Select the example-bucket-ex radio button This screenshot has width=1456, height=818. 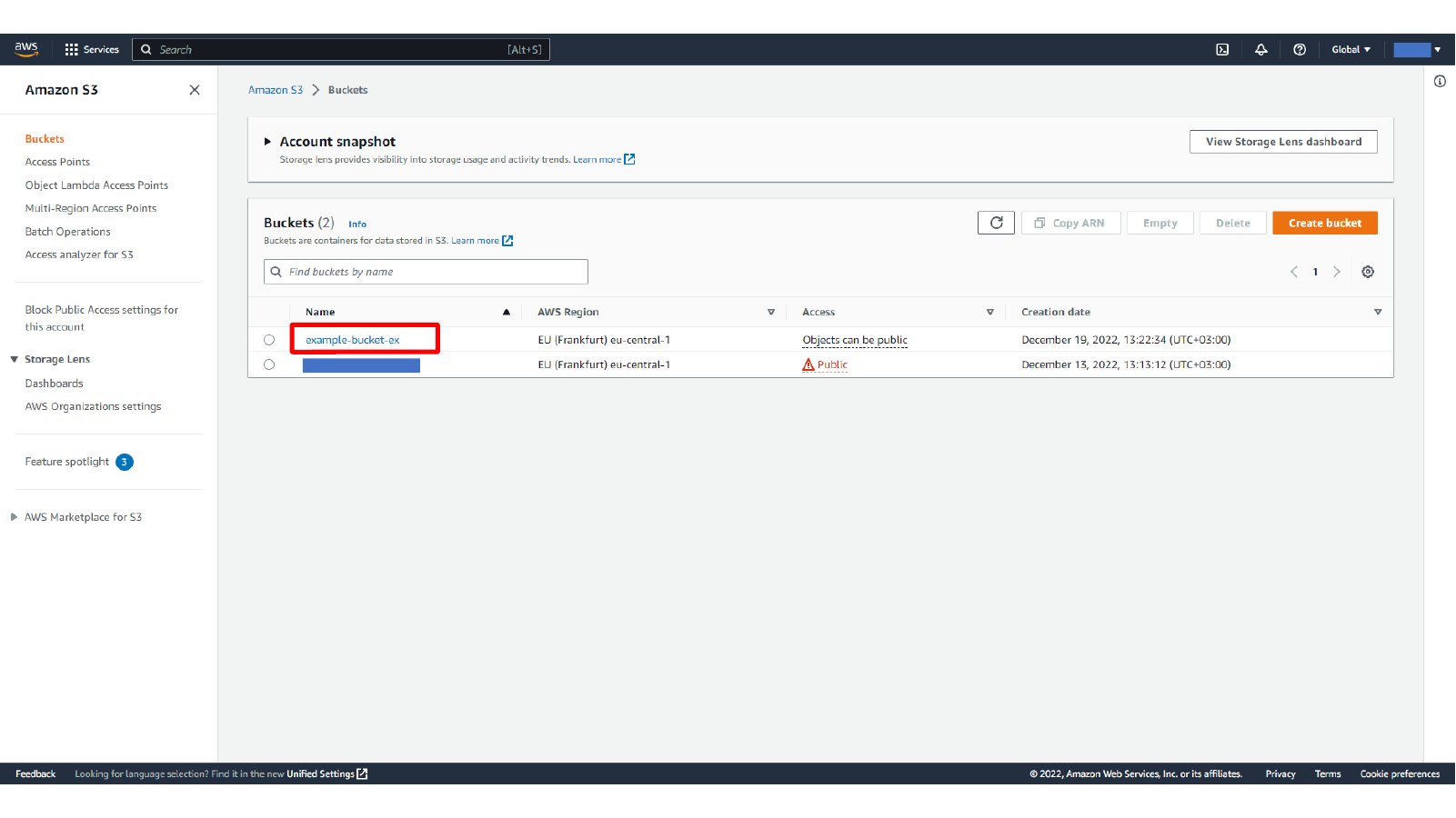coord(269,340)
